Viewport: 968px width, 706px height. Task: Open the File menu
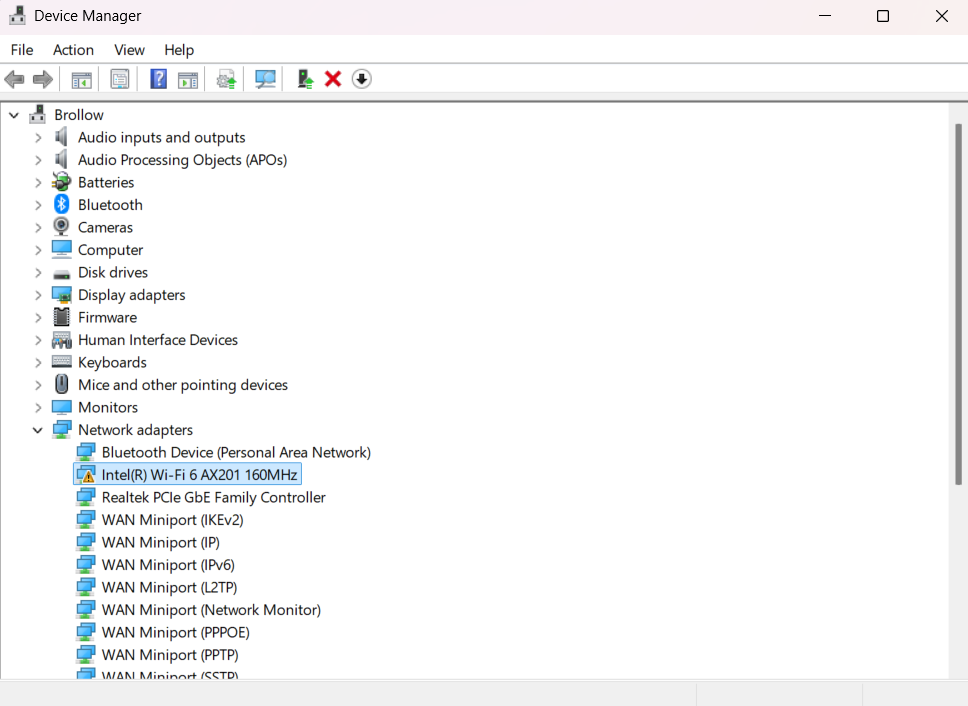21,49
